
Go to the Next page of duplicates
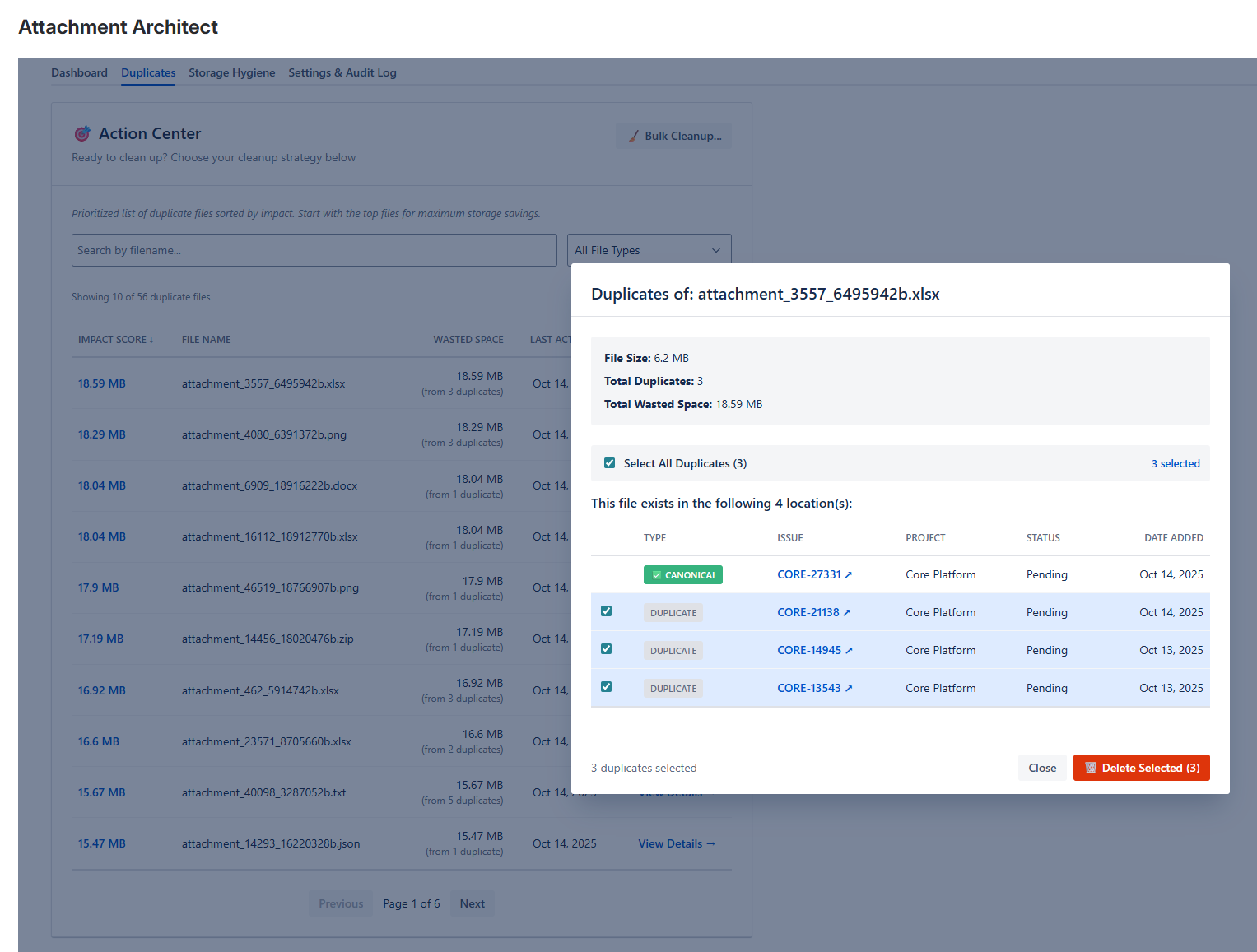[x=472, y=903]
